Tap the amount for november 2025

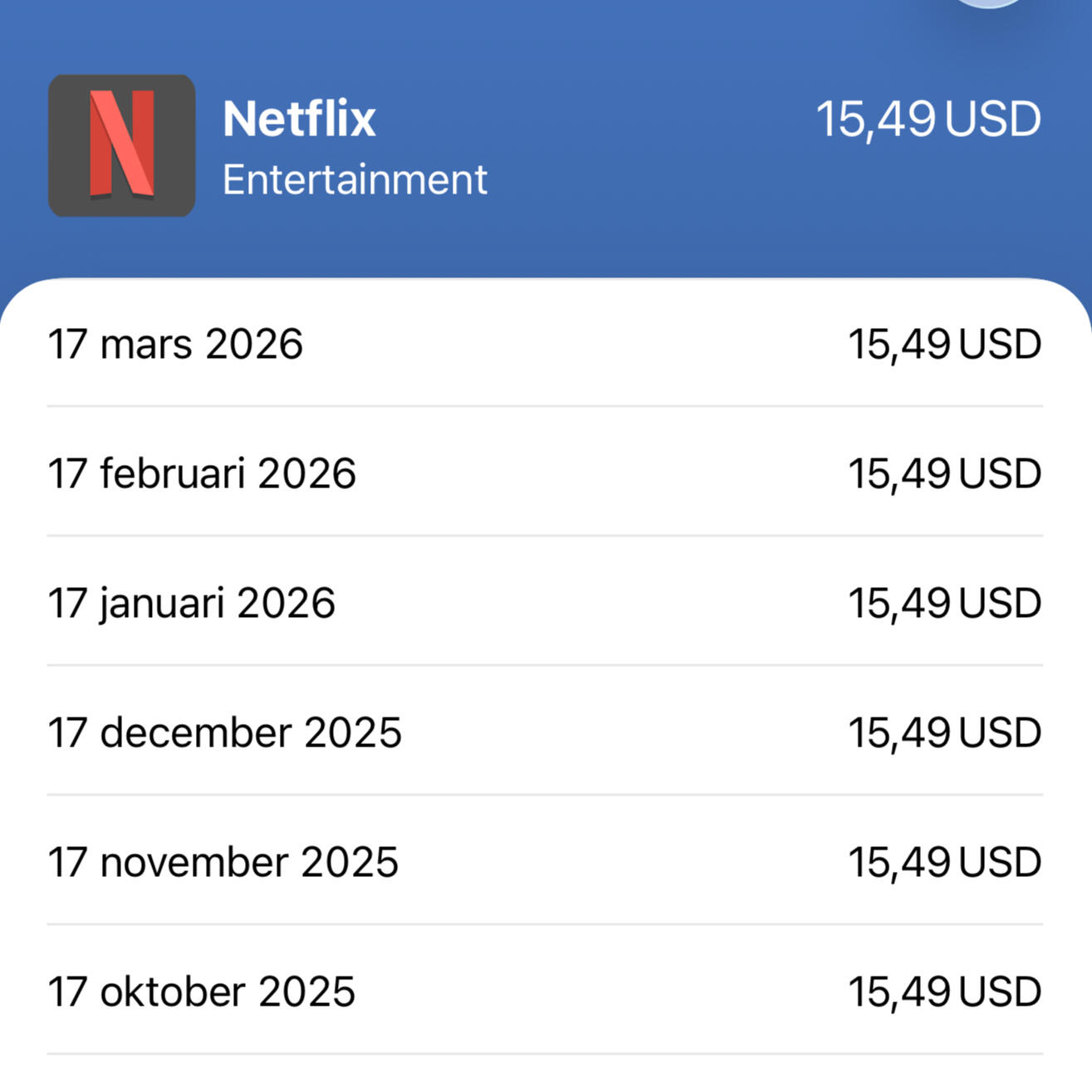[944, 862]
